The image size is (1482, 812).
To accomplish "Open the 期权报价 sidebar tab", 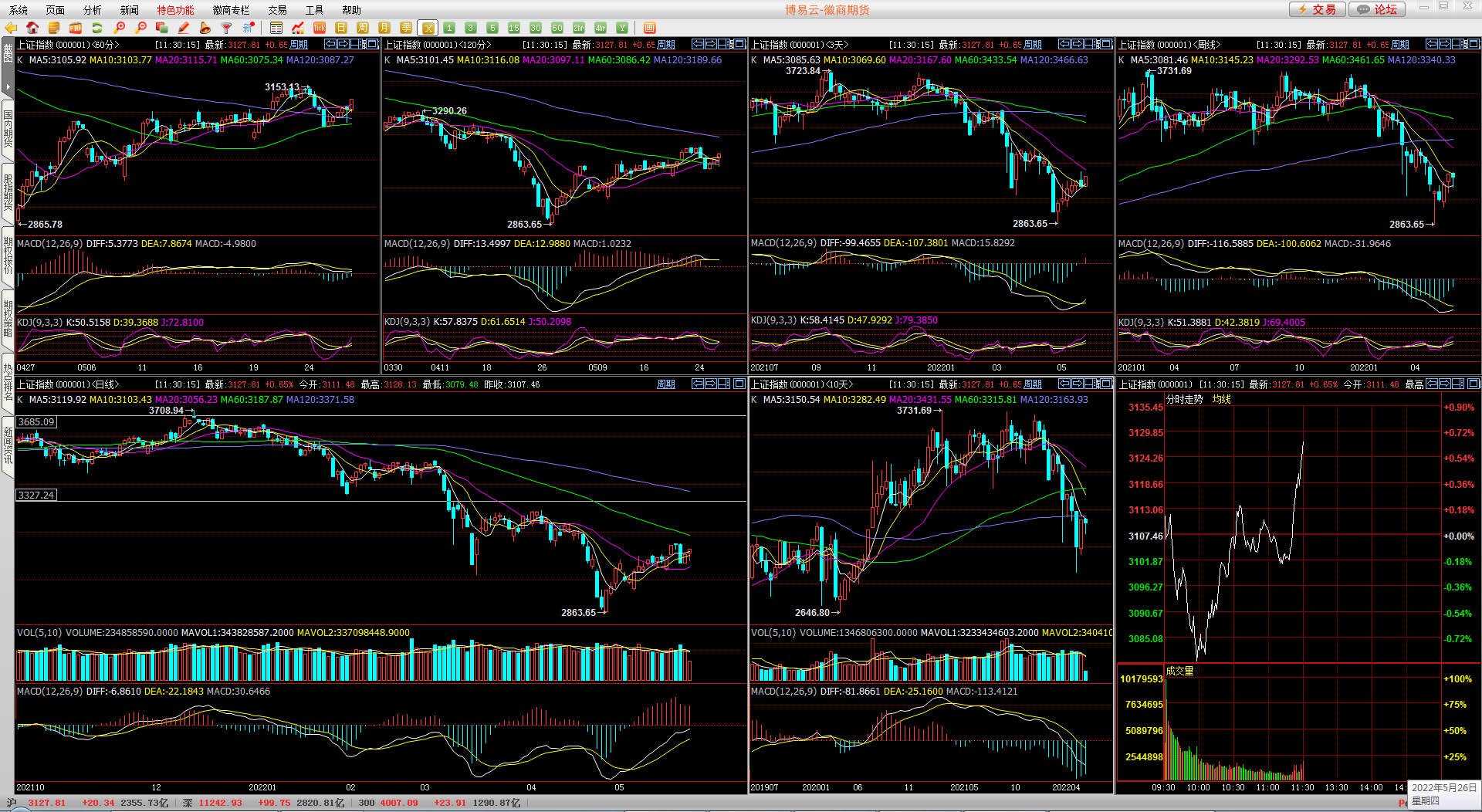I will [x=8, y=255].
